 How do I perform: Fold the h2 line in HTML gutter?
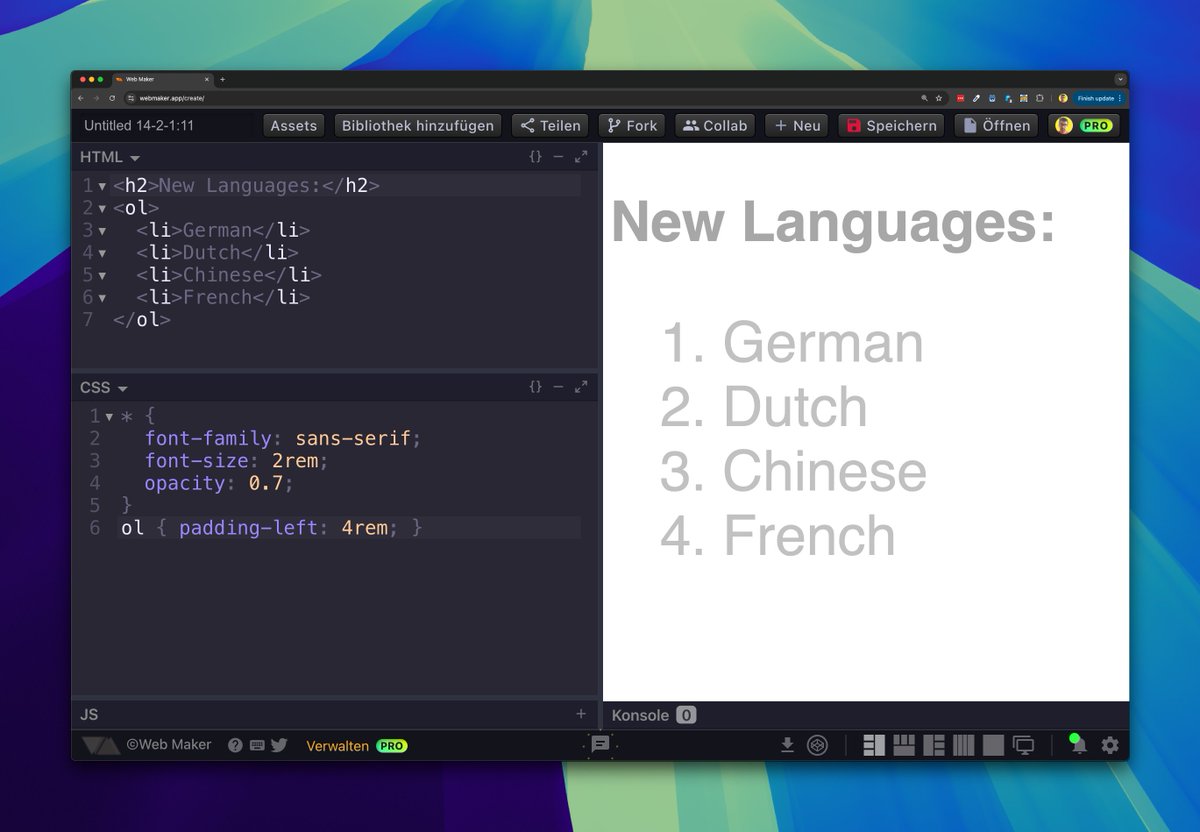pos(102,186)
